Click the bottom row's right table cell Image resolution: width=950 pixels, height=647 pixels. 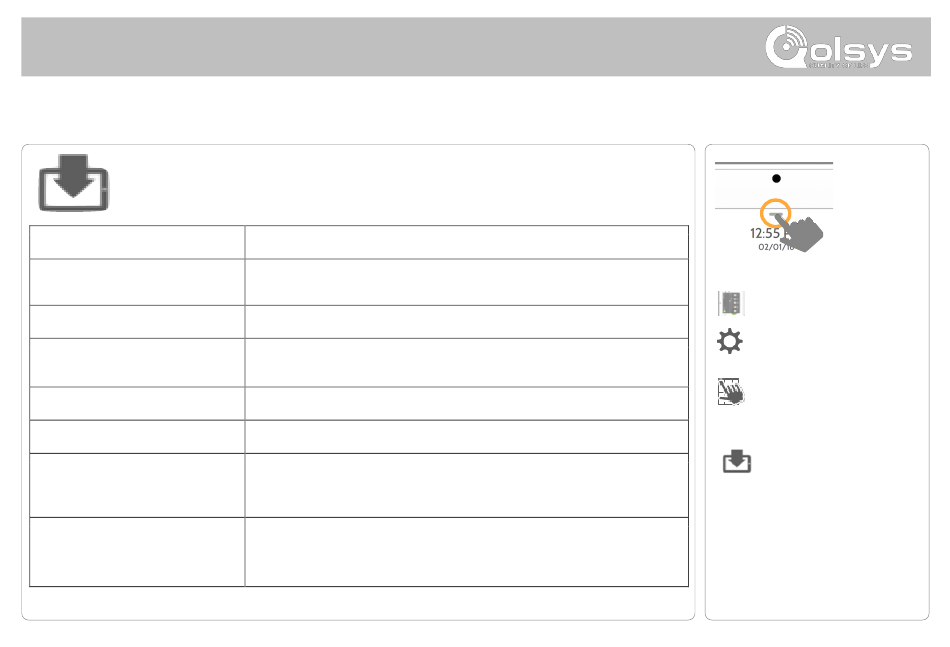[467, 552]
